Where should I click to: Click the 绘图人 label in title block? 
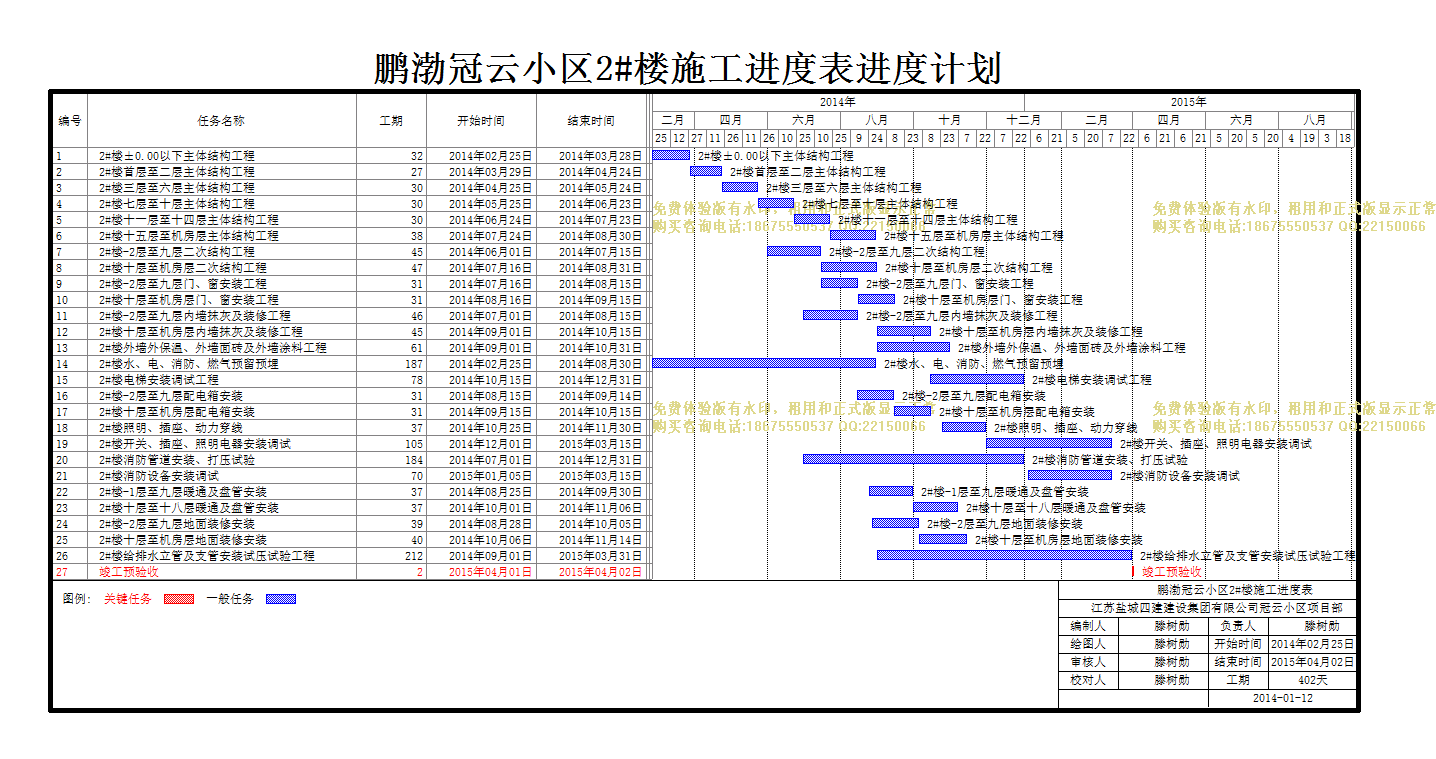pos(1087,644)
